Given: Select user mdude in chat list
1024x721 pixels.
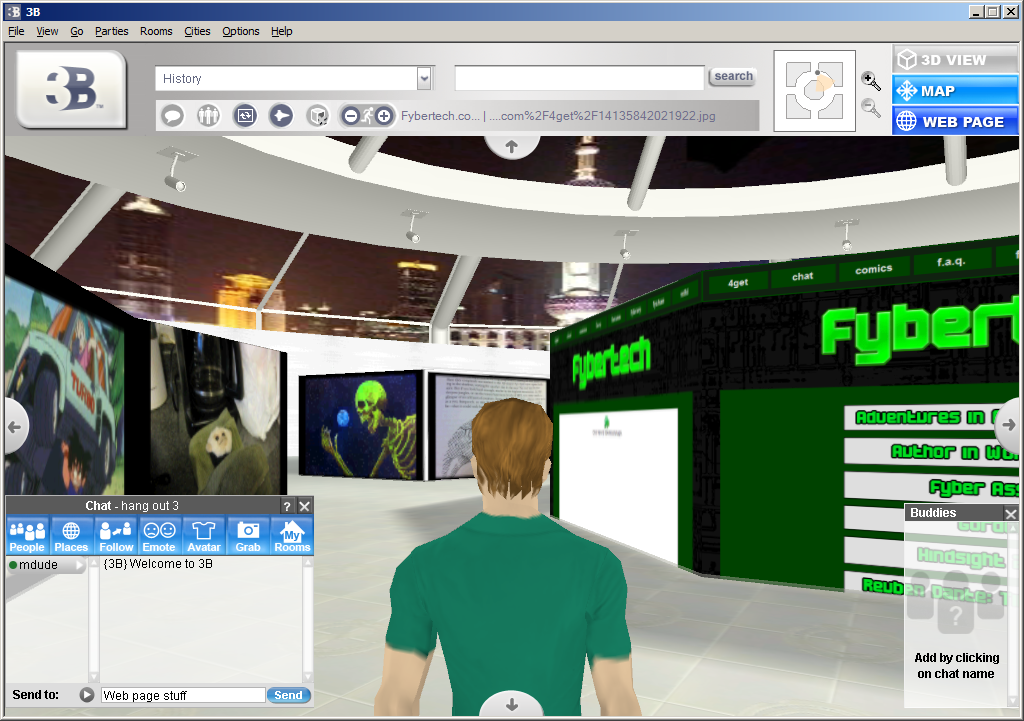Looking at the screenshot, I should point(39,565).
